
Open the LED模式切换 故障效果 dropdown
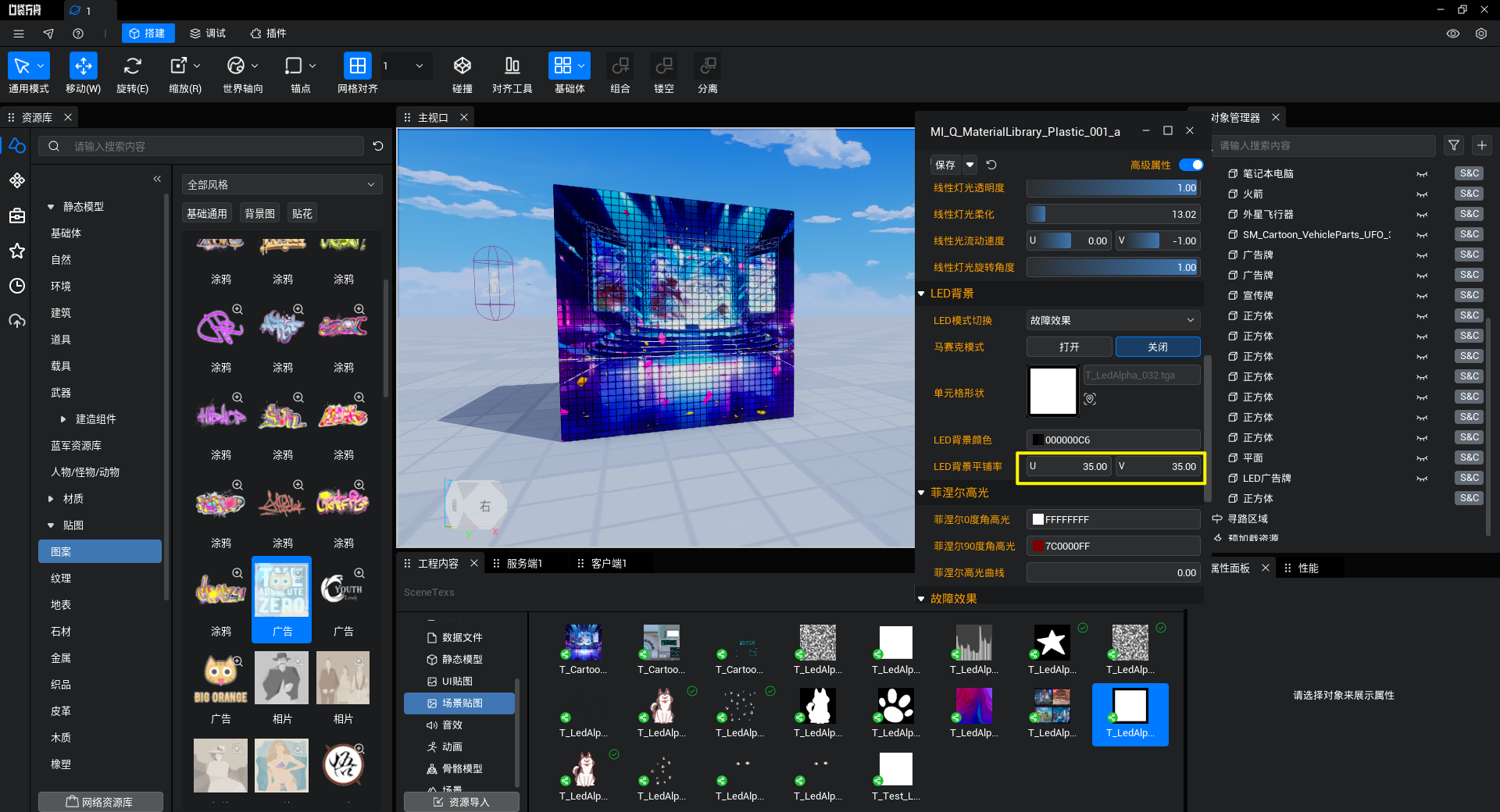click(x=1112, y=320)
